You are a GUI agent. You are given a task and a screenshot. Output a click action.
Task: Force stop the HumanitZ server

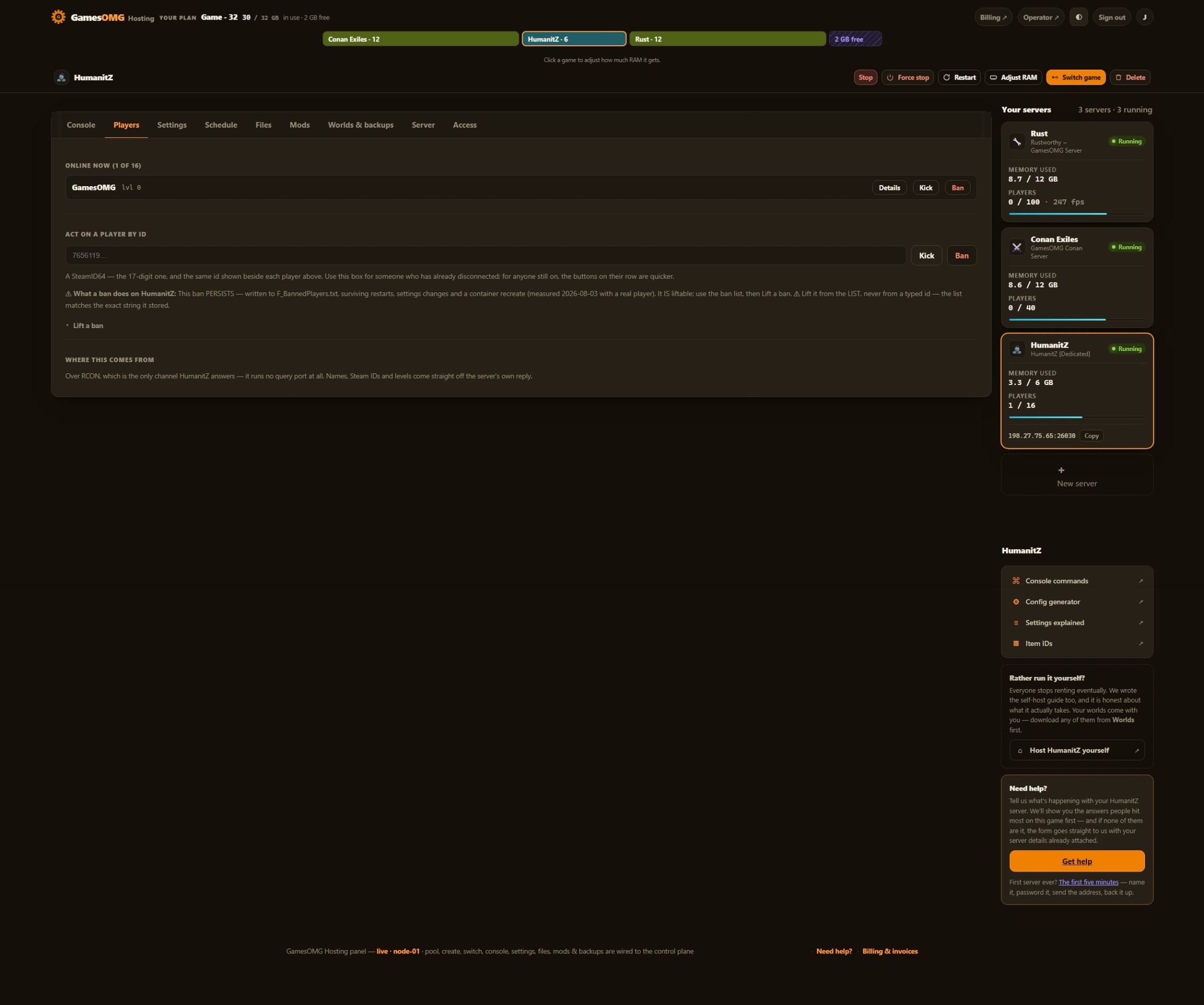point(908,78)
